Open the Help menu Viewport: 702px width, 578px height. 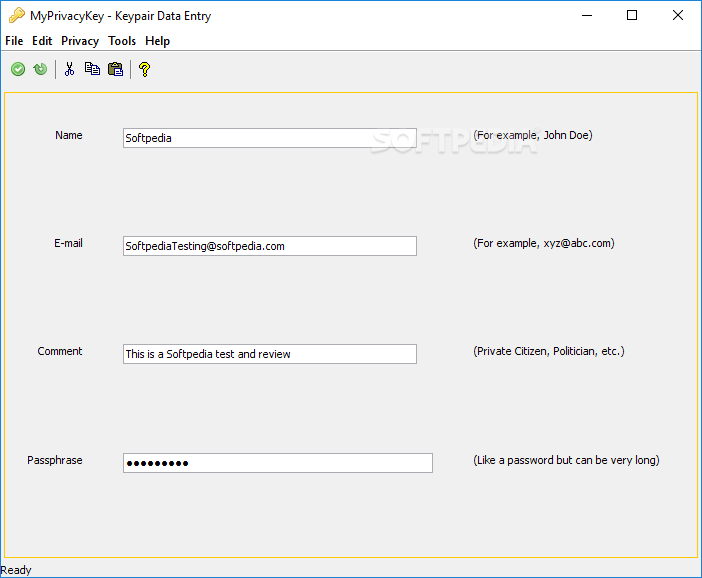click(x=158, y=41)
